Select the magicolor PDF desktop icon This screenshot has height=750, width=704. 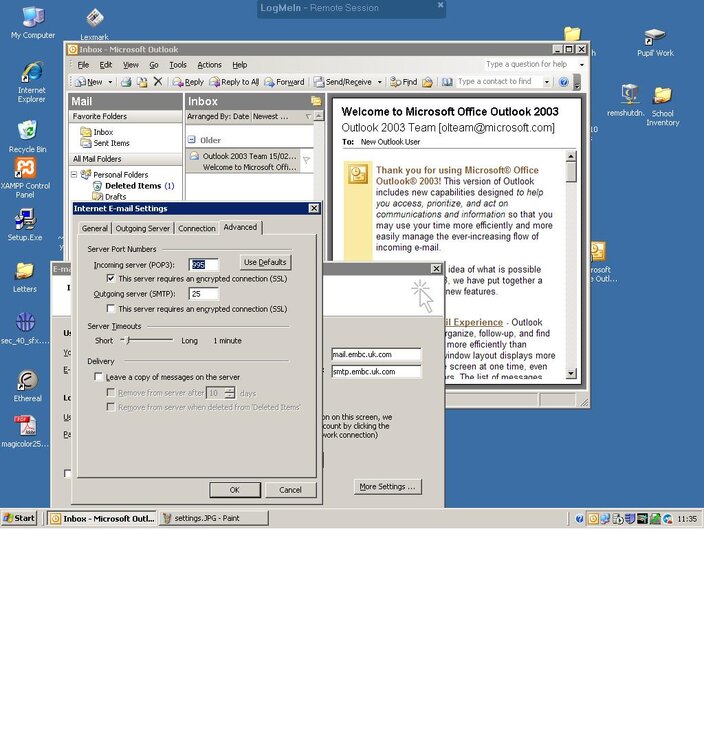click(x=25, y=431)
